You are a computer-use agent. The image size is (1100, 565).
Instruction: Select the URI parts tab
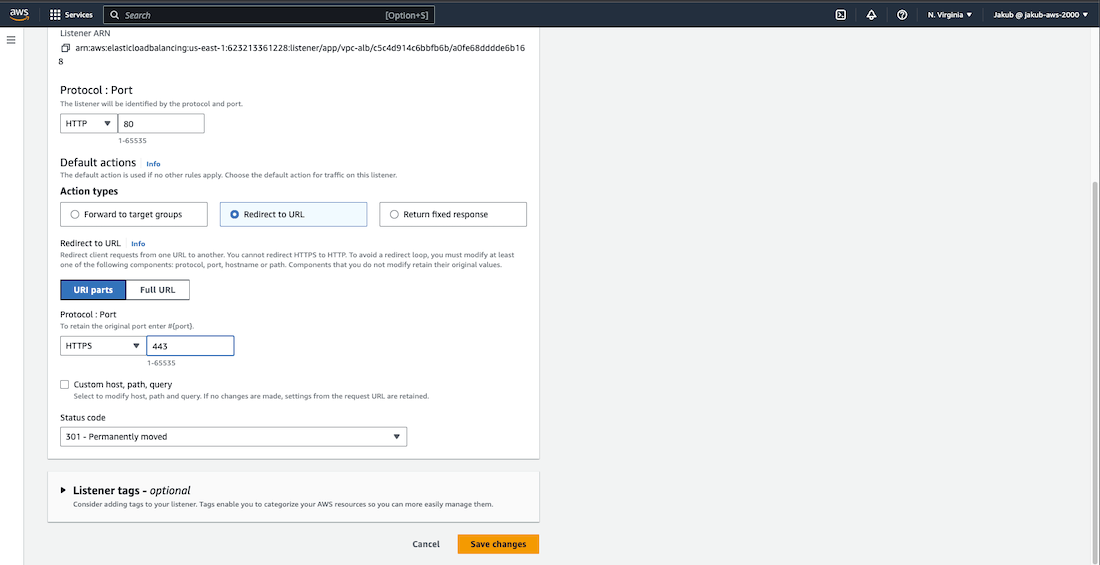(x=94, y=290)
